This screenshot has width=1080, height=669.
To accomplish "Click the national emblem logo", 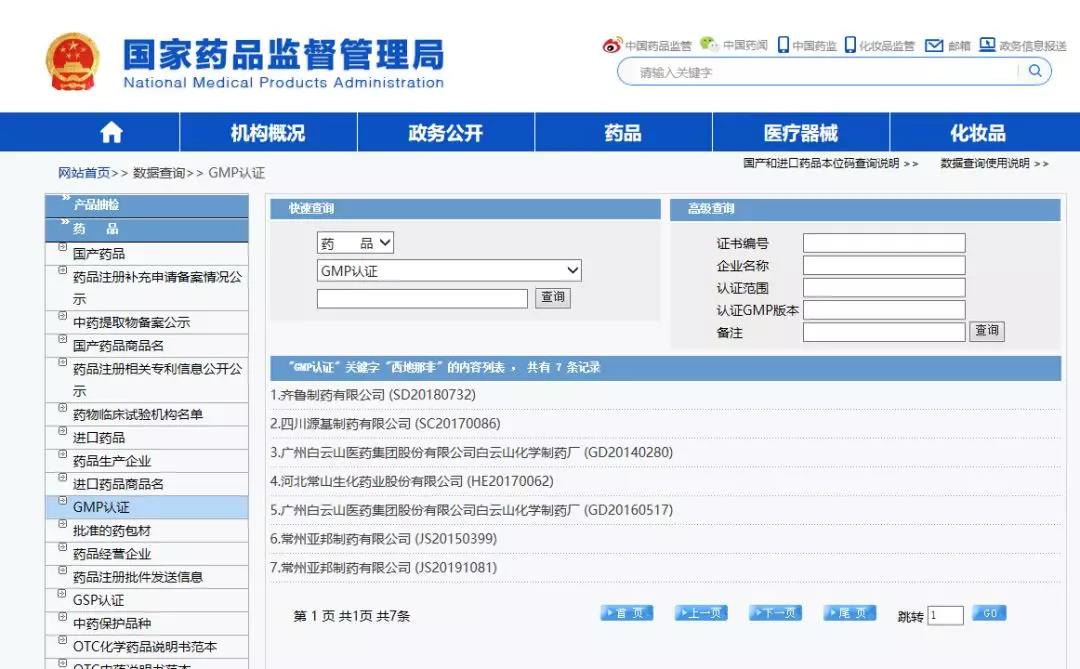I will point(71,59).
